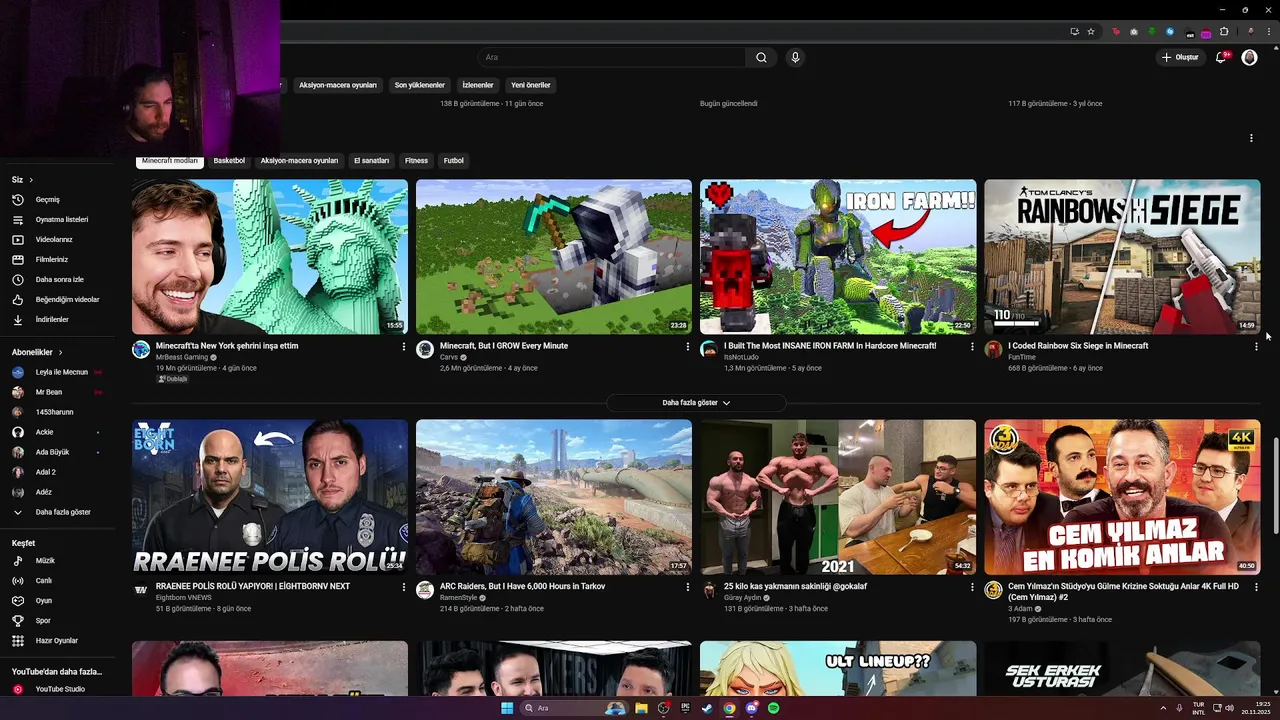Open MrBeast Gaming channel link
The height and width of the screenshot is (720, 1280).
pyautogui.click(x=182, y=357)
